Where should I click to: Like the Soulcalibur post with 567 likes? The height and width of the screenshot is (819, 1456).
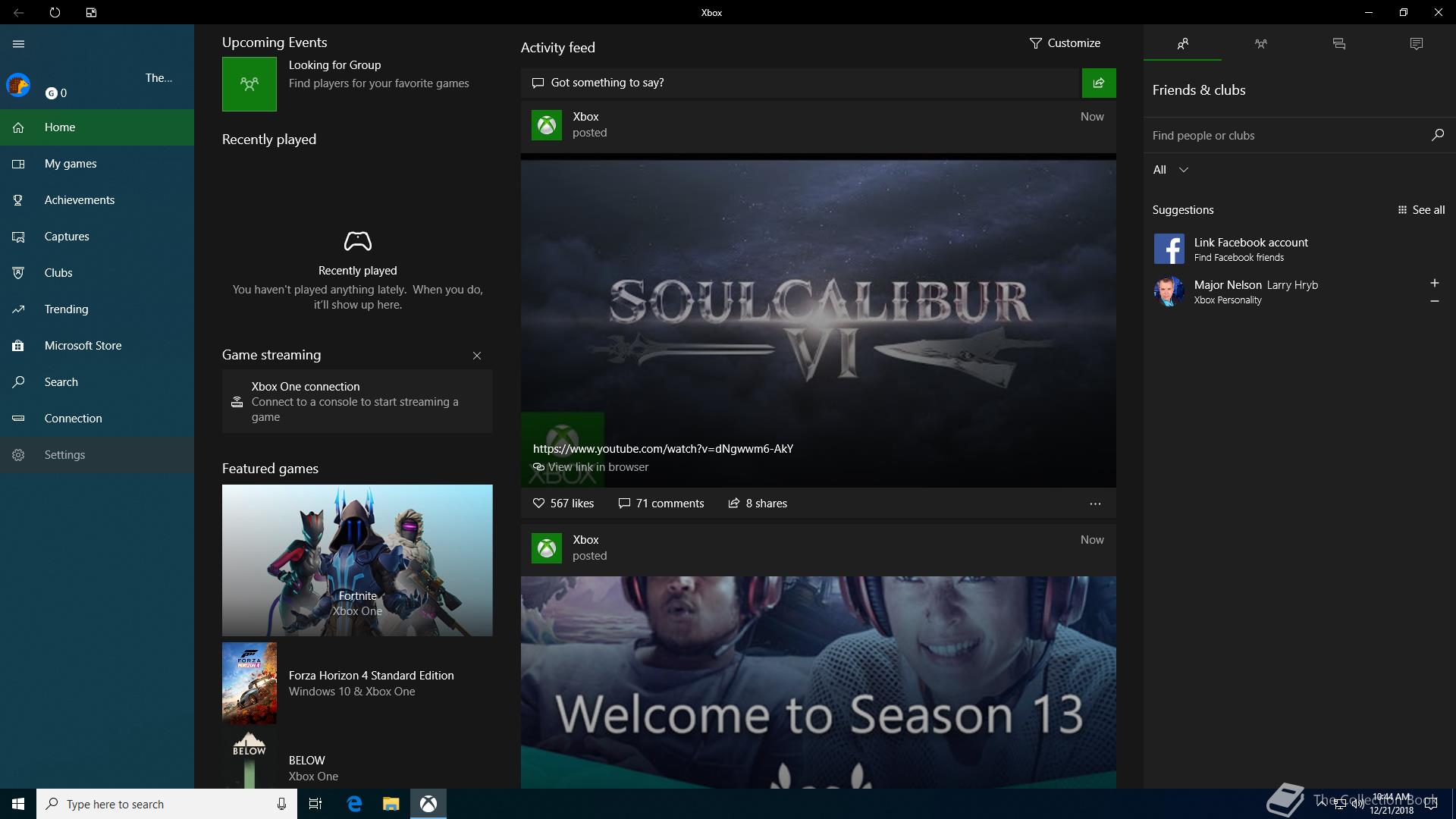pos(563,504)
